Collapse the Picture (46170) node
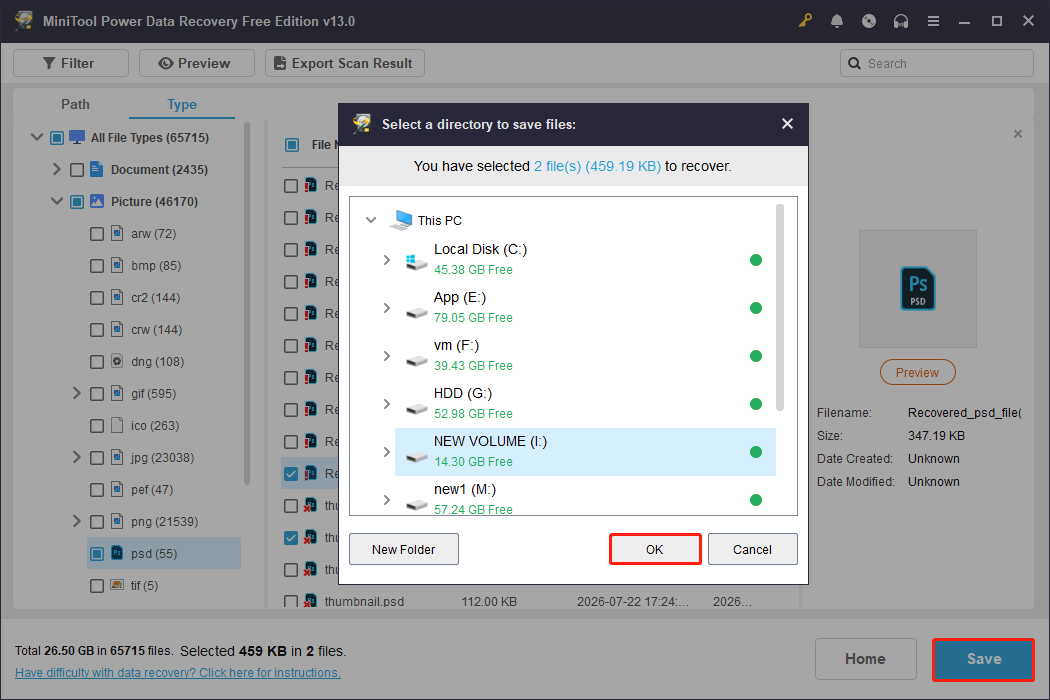1050x700 pixels. (x=57, y=201)
